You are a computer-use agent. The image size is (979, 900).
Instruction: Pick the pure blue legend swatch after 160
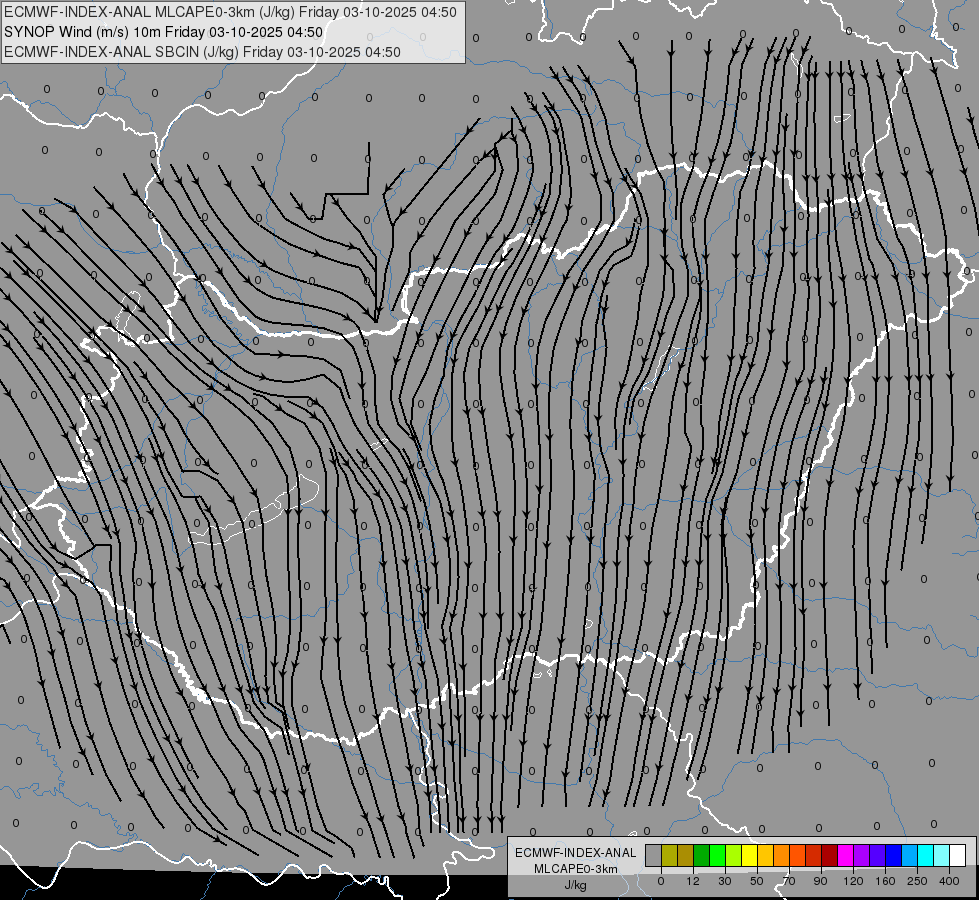893,856
